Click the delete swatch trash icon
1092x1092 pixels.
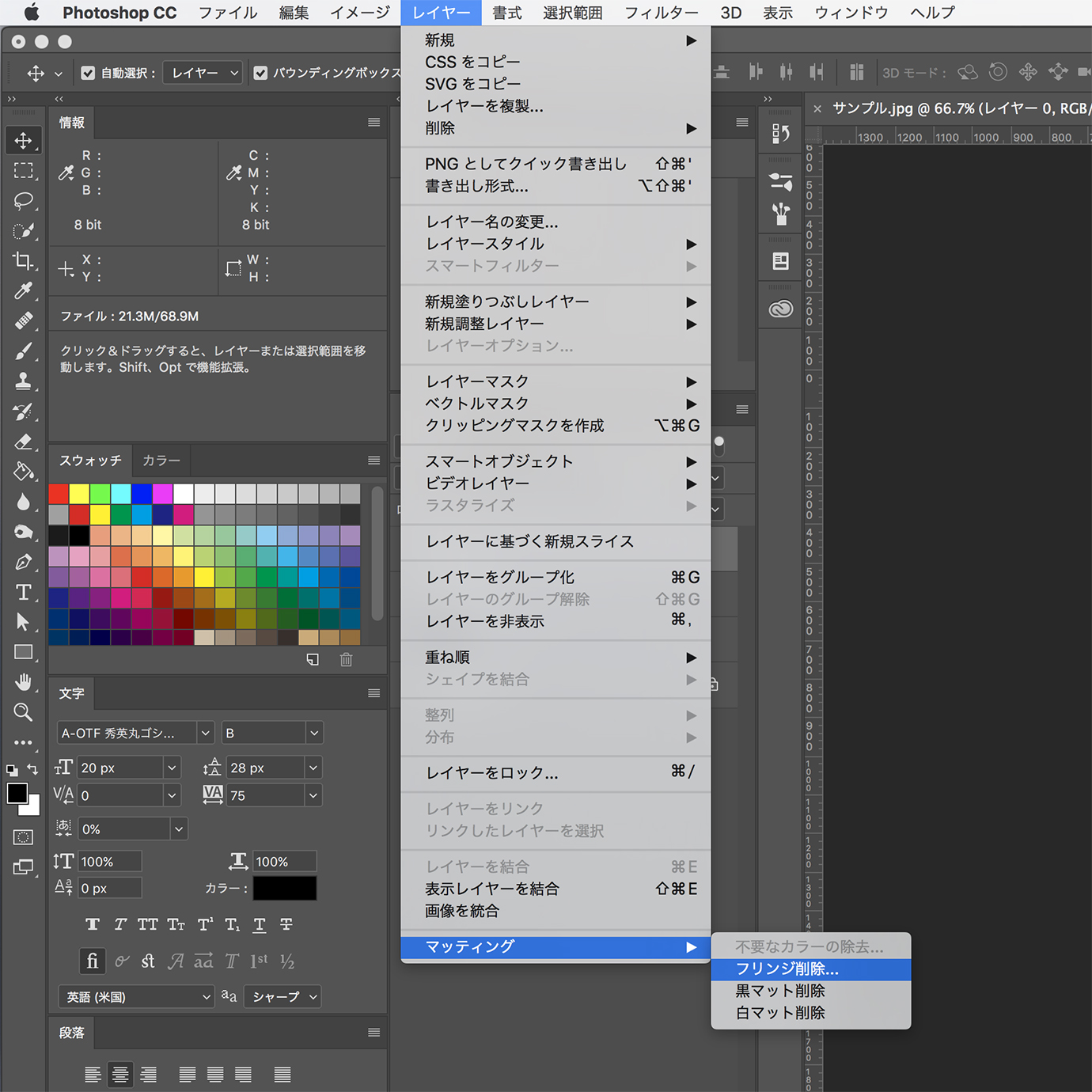pyautogui.click(x=346, y=659)
